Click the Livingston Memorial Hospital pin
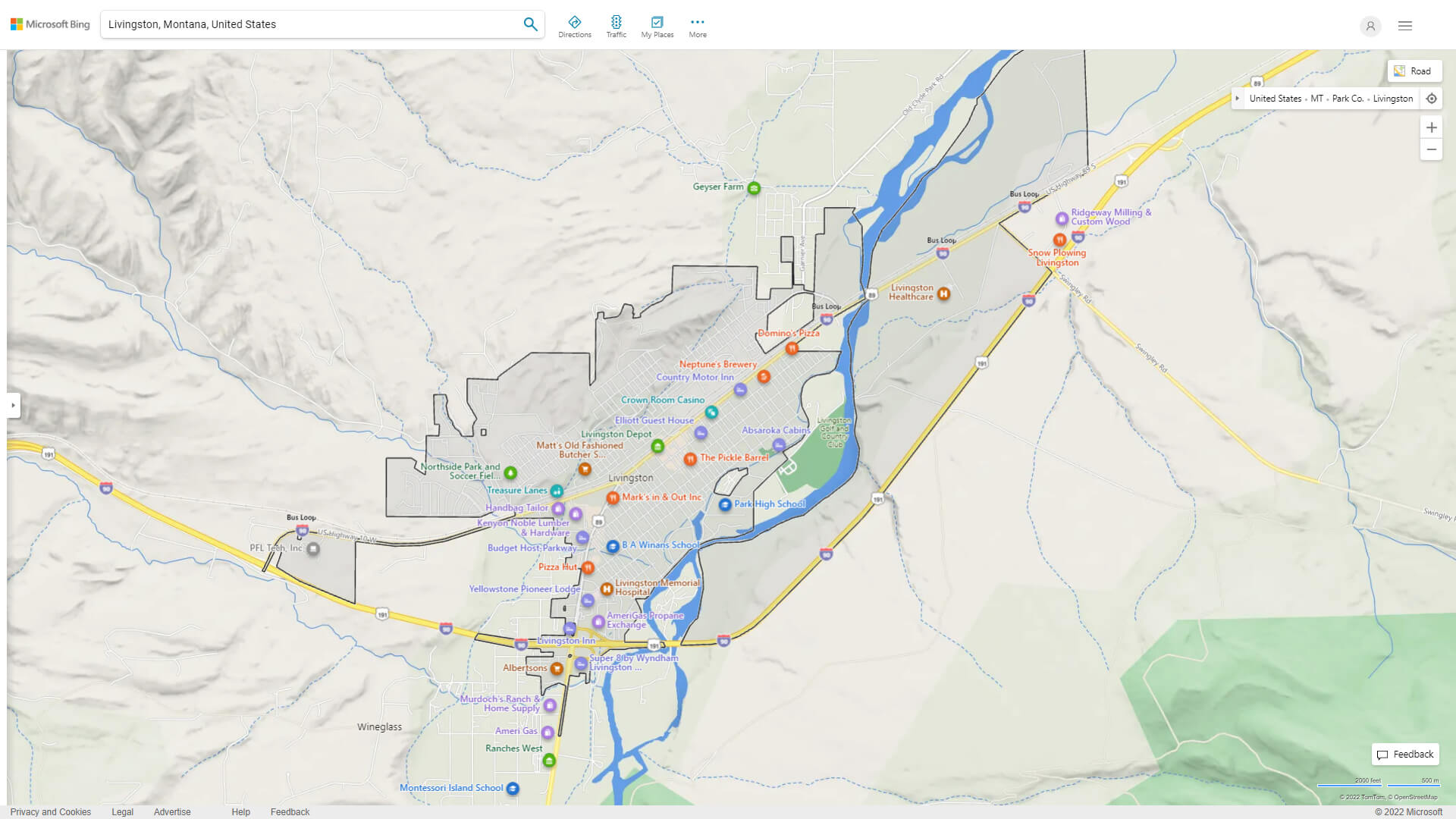The height and width of the screenshot is (819, 1456). pos(606,588)
